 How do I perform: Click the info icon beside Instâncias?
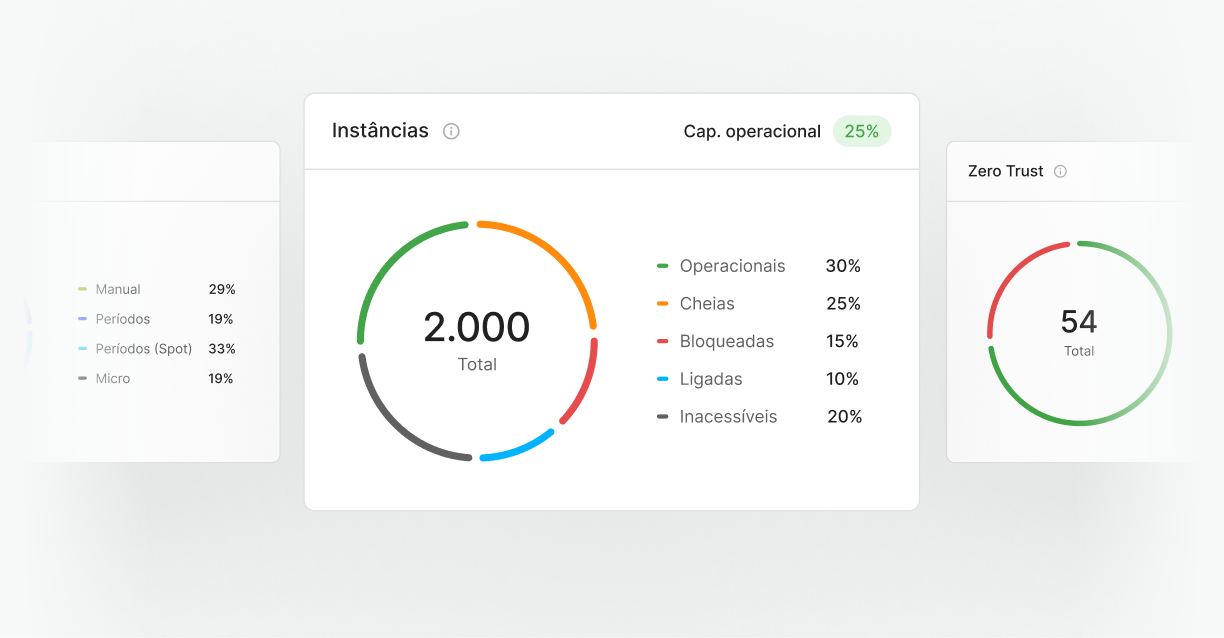pos(451,131)
